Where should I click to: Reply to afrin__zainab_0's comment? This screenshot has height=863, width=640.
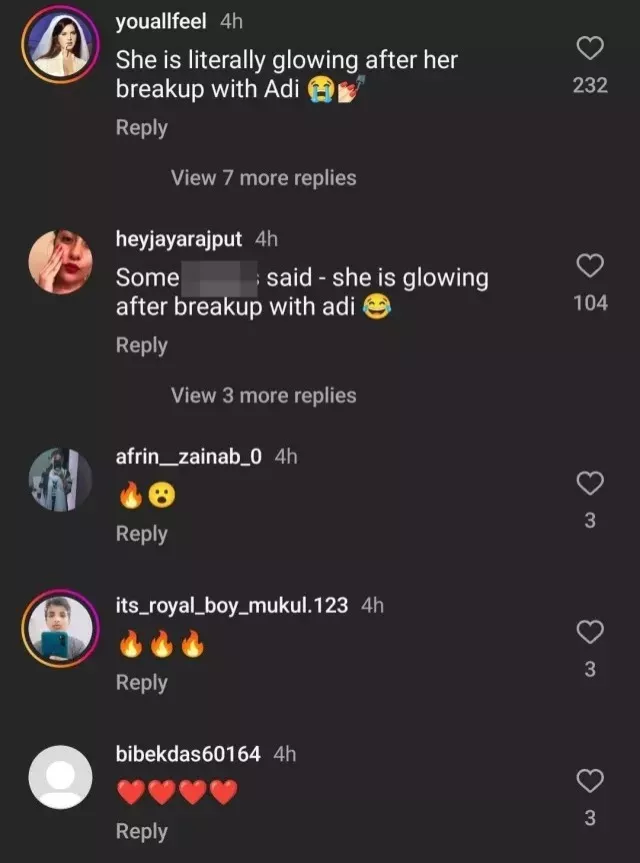tap(141, 534)
